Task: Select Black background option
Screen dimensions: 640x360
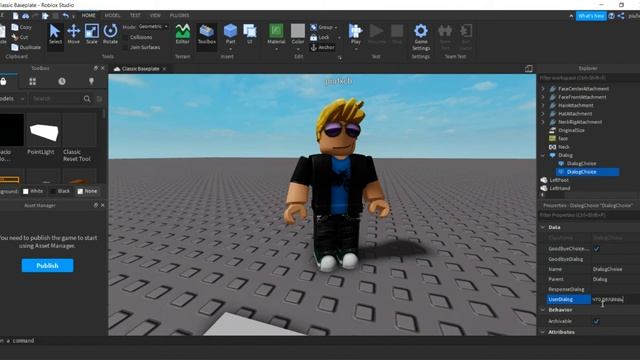Action: pos(60,191)
